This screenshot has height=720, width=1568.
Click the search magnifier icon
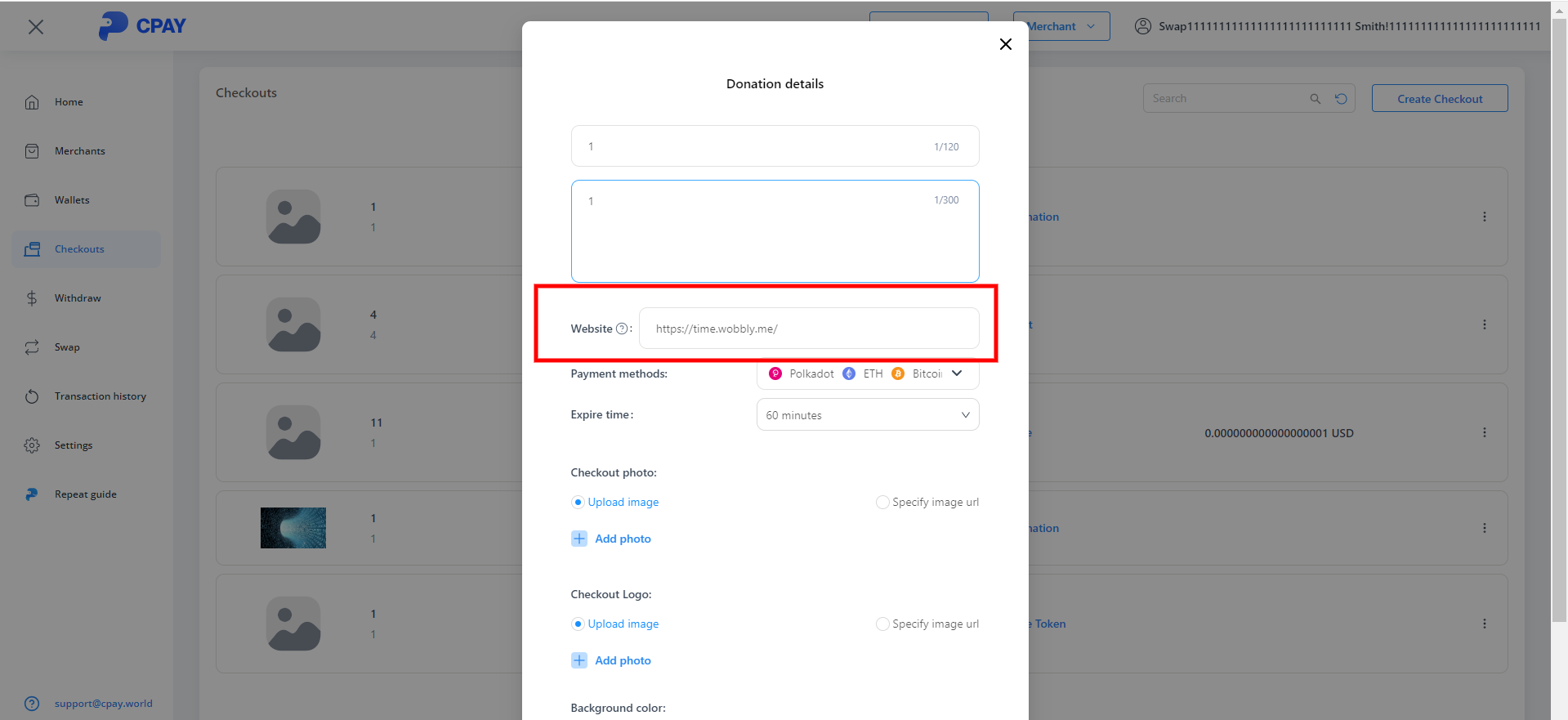[1315, 99]
